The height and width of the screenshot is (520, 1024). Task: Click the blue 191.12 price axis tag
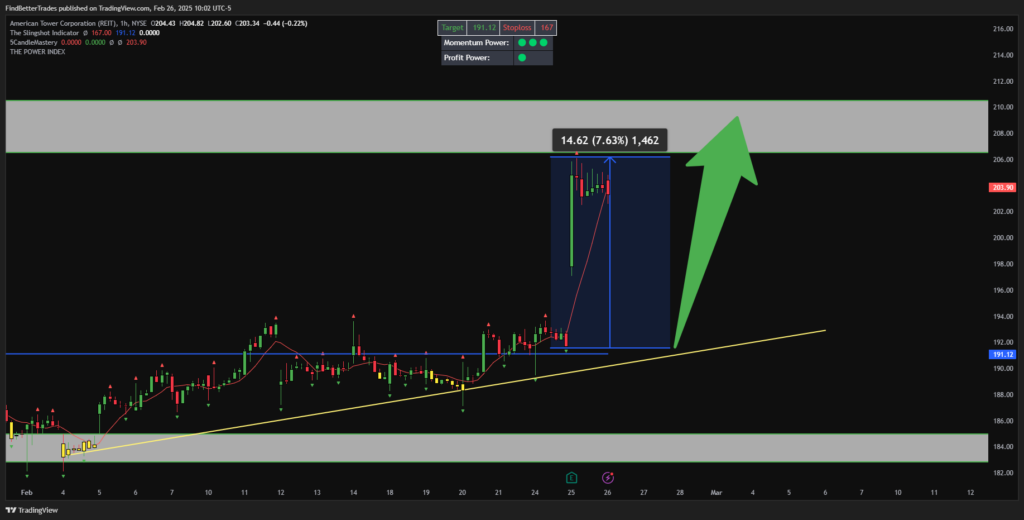pyautogui.click(x=1002, y=355)
